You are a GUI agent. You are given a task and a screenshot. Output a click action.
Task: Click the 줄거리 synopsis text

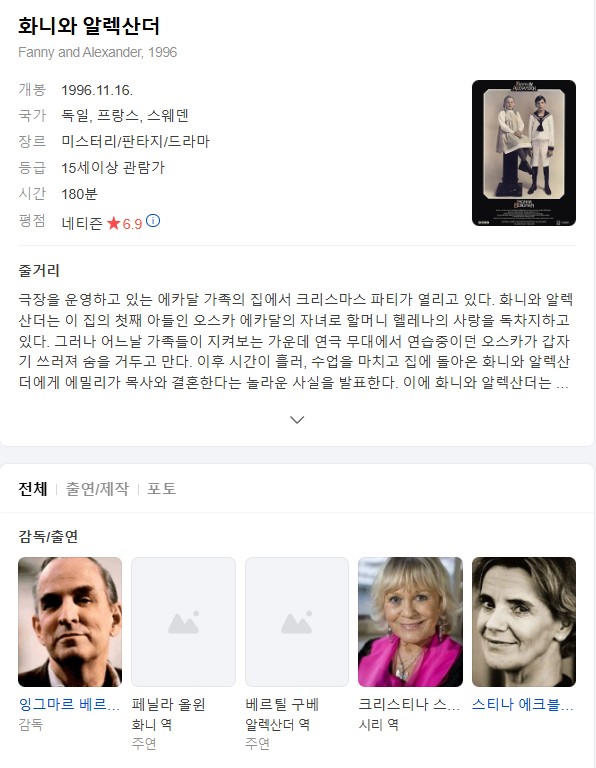click(295, 340)
